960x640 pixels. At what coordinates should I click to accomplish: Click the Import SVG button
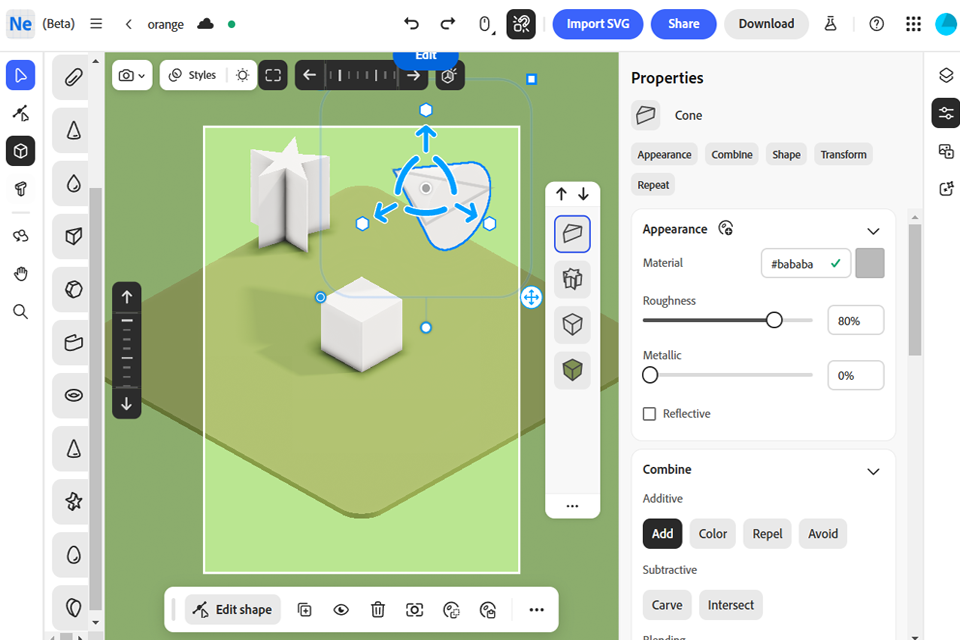pyautogui.click(x=598, y=24)
